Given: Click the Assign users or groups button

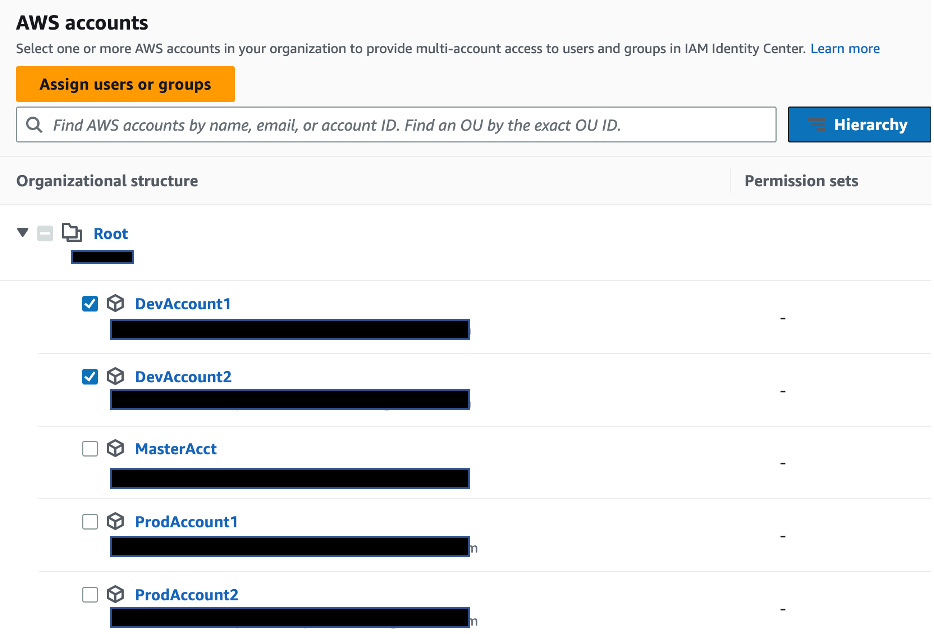Looking at the screenshot, I should click(x=125, y=84).
